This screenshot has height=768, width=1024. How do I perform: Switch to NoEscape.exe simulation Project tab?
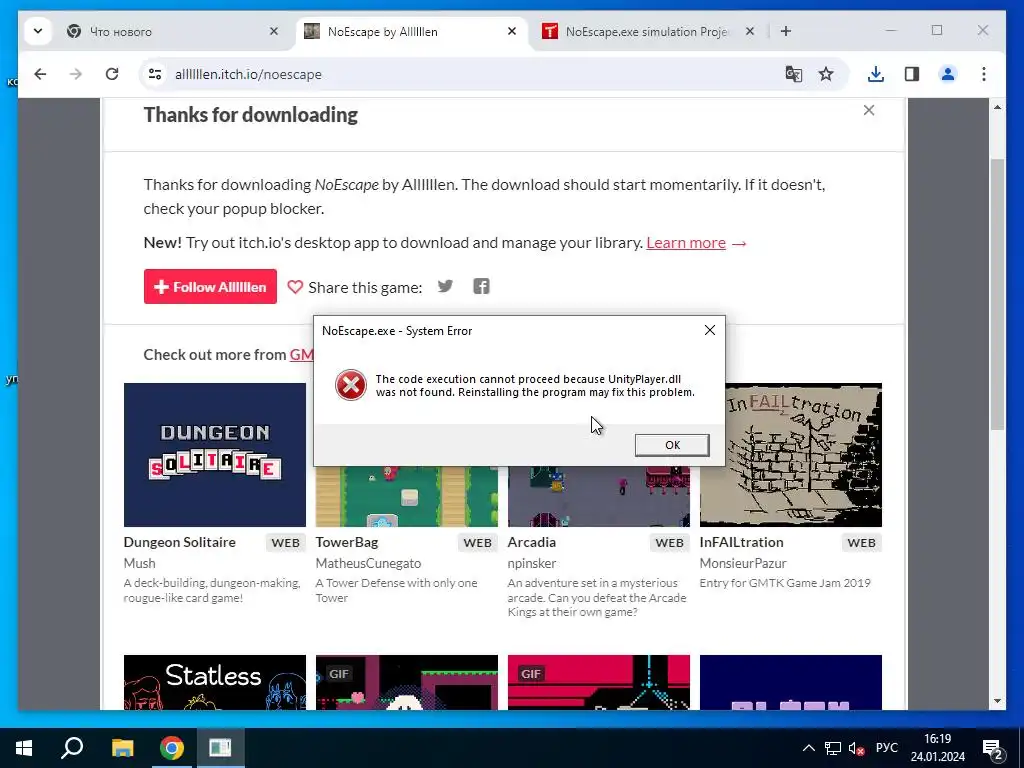tap(647, 31)
